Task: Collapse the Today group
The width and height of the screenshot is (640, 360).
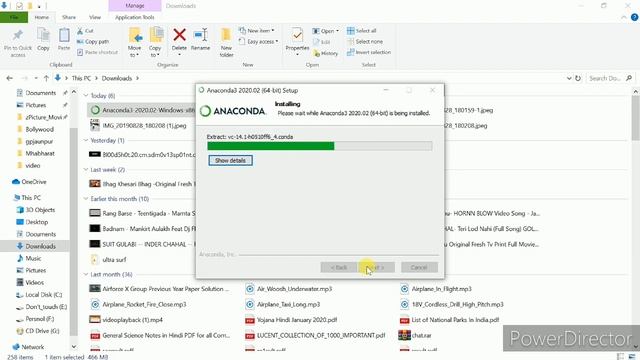Action: [86, 96]
